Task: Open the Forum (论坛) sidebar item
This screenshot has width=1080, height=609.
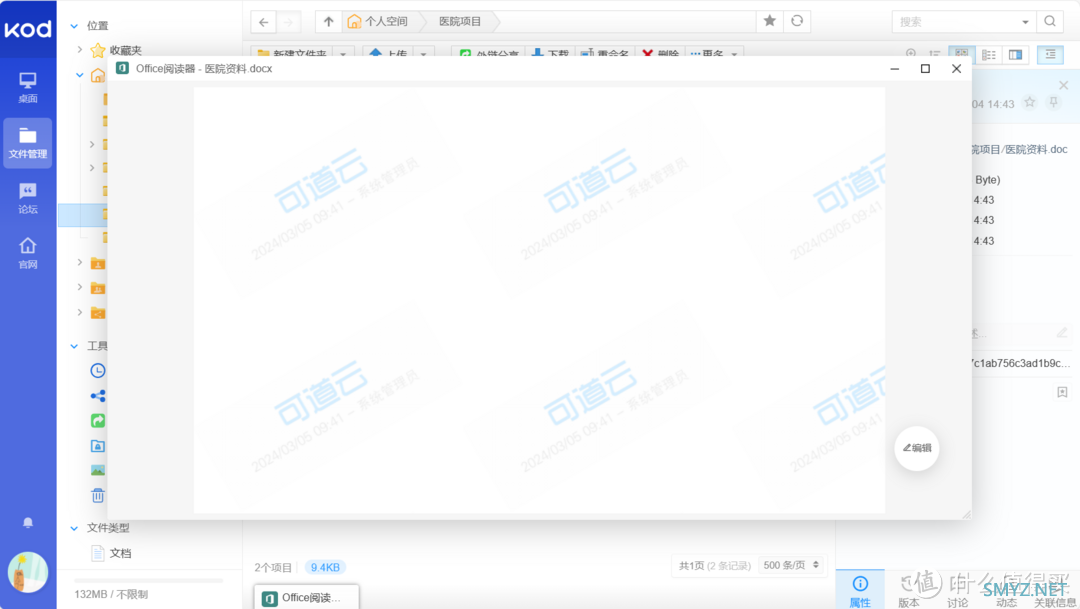Action: click(28, 198)
